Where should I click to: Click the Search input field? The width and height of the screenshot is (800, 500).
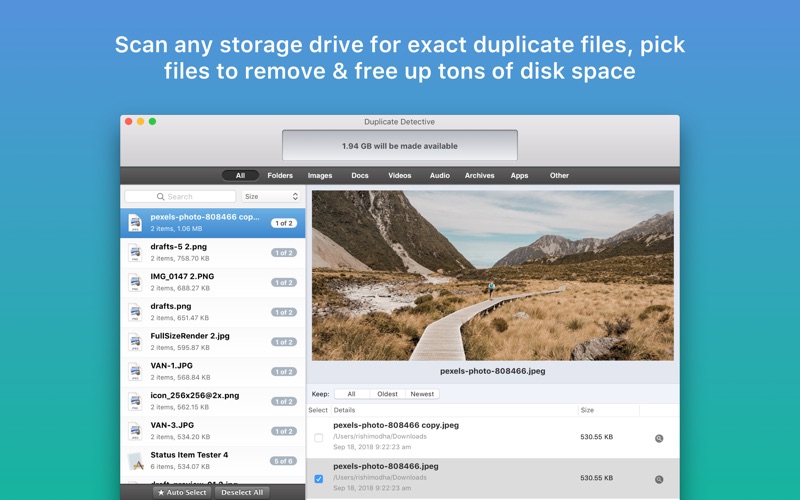pos(181,197)
